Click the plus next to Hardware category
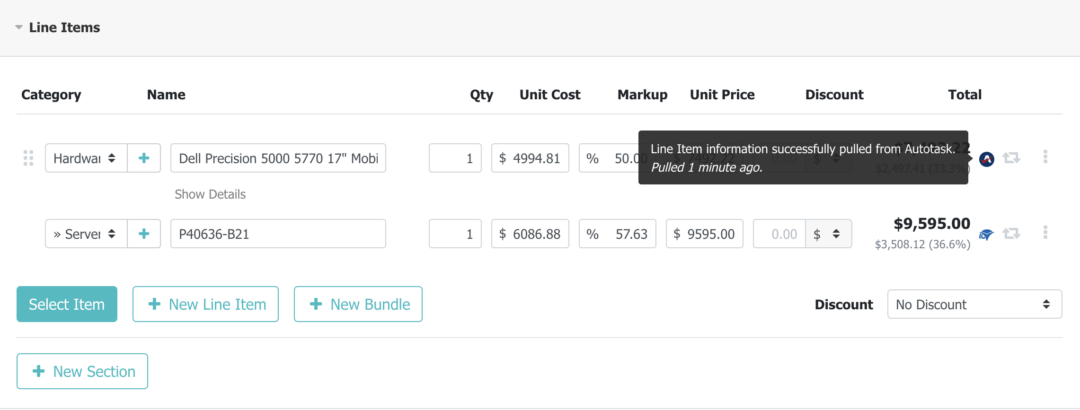 click(144, 158)
